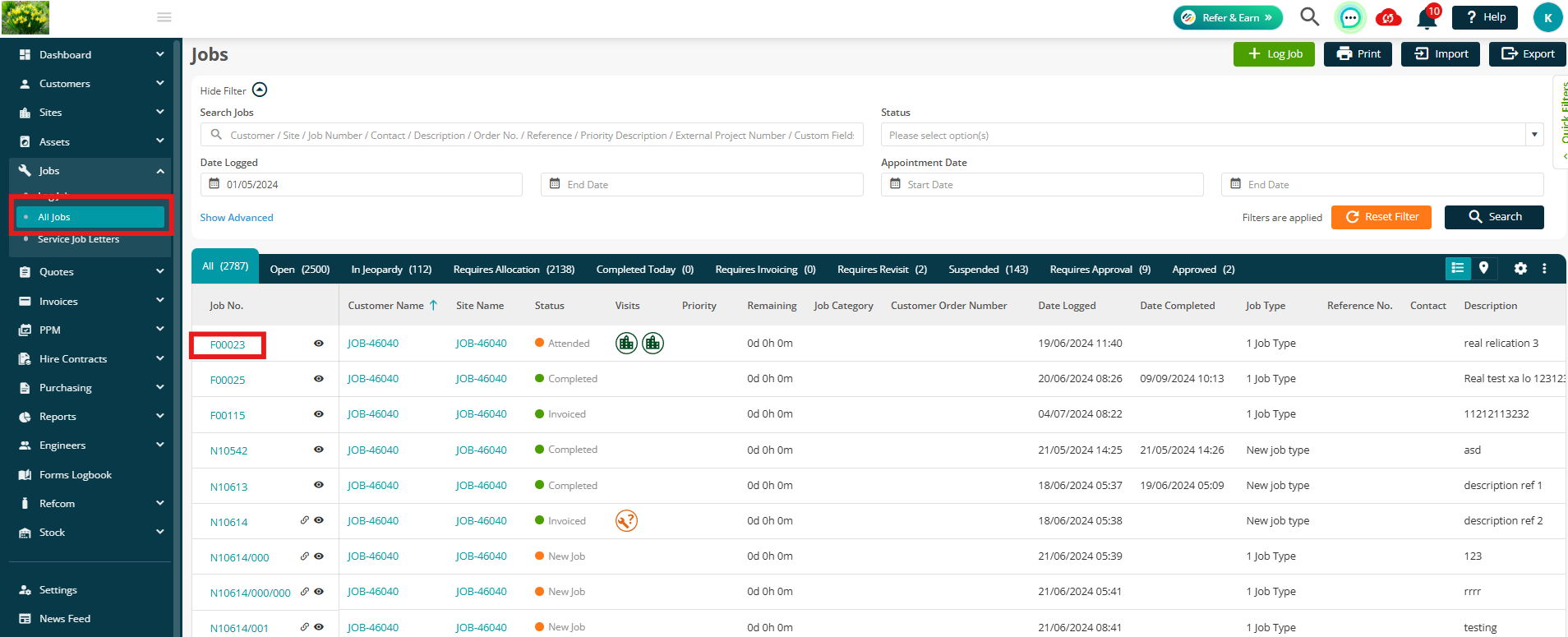Click the green Log Job button
Viewport: 1568px width, 637px height.
(x=1274, y=54)
